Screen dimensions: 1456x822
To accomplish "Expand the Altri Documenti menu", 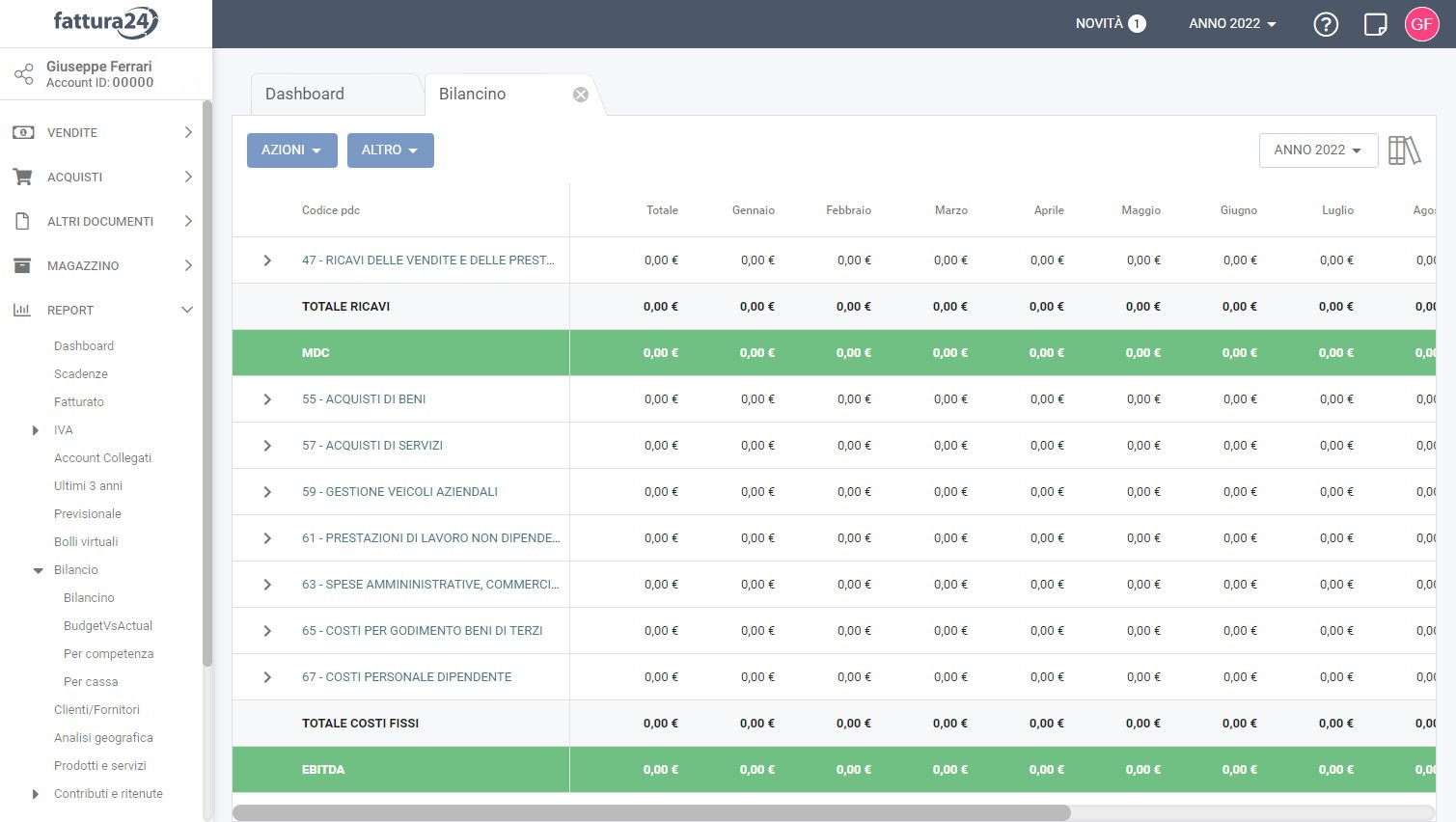I will click(188, 221).
